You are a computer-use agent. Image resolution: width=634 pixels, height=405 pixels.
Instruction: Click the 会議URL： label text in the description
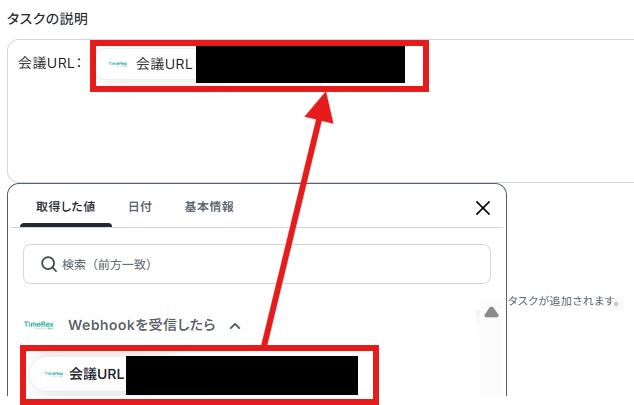(50, 63)
